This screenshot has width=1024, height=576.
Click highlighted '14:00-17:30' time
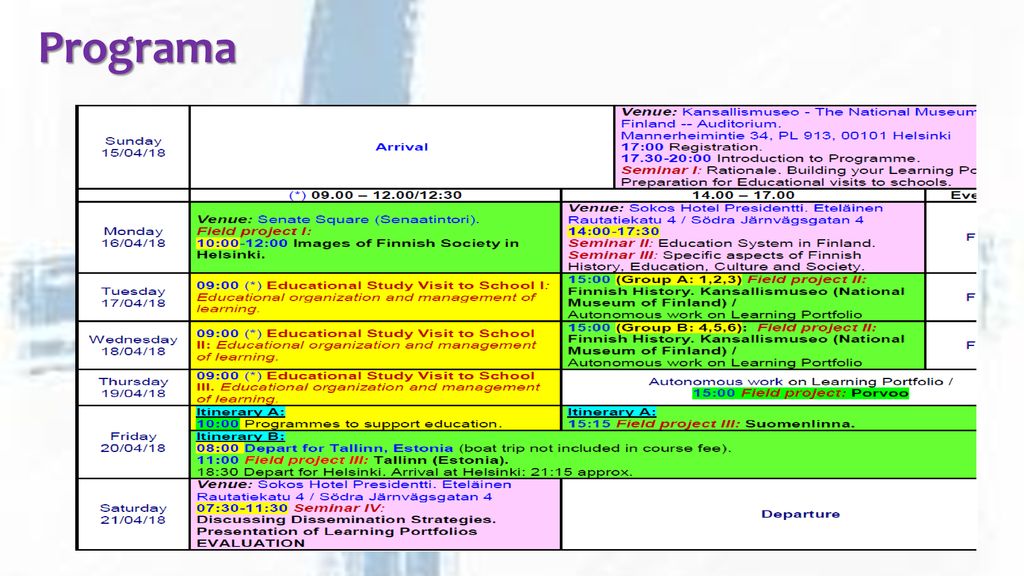(613, 231)
